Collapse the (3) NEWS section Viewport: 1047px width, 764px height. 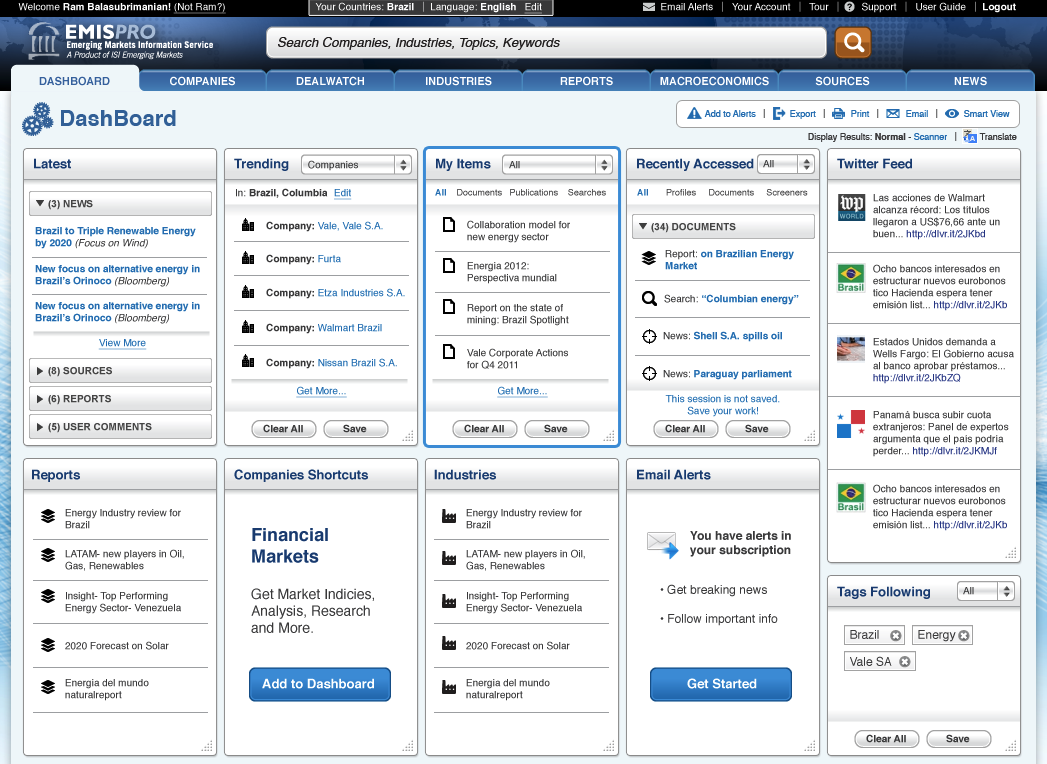point(120,204)
